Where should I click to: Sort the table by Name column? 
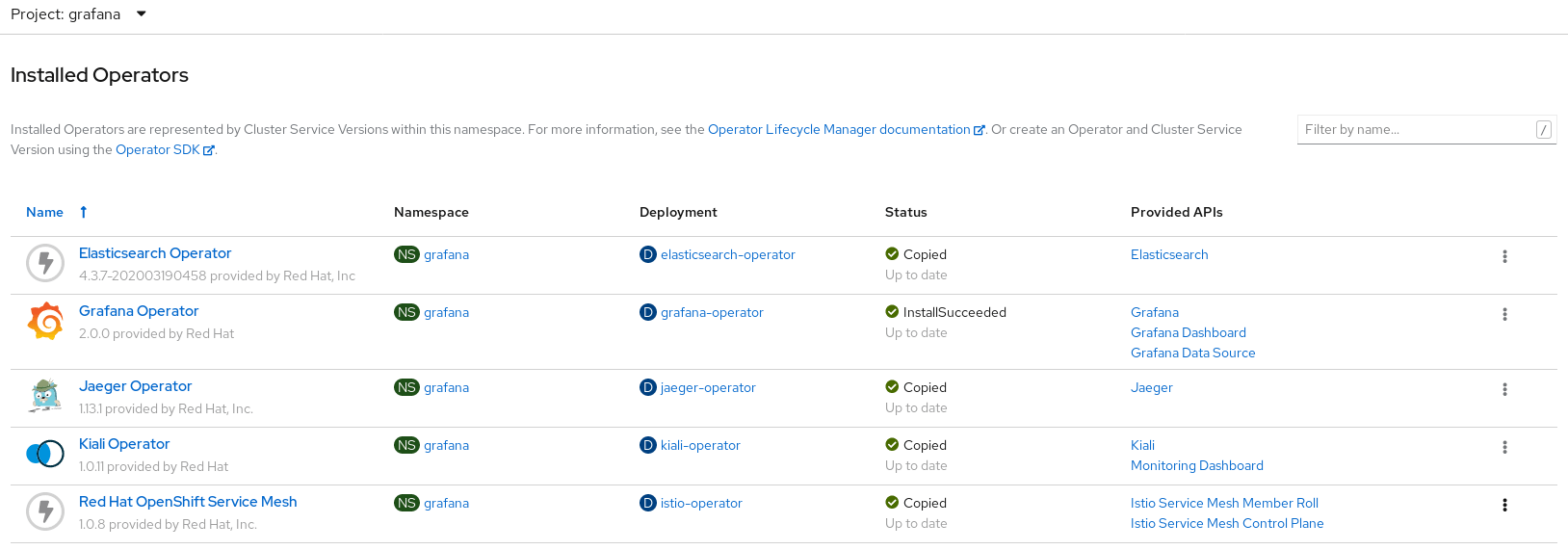point(44,212)
